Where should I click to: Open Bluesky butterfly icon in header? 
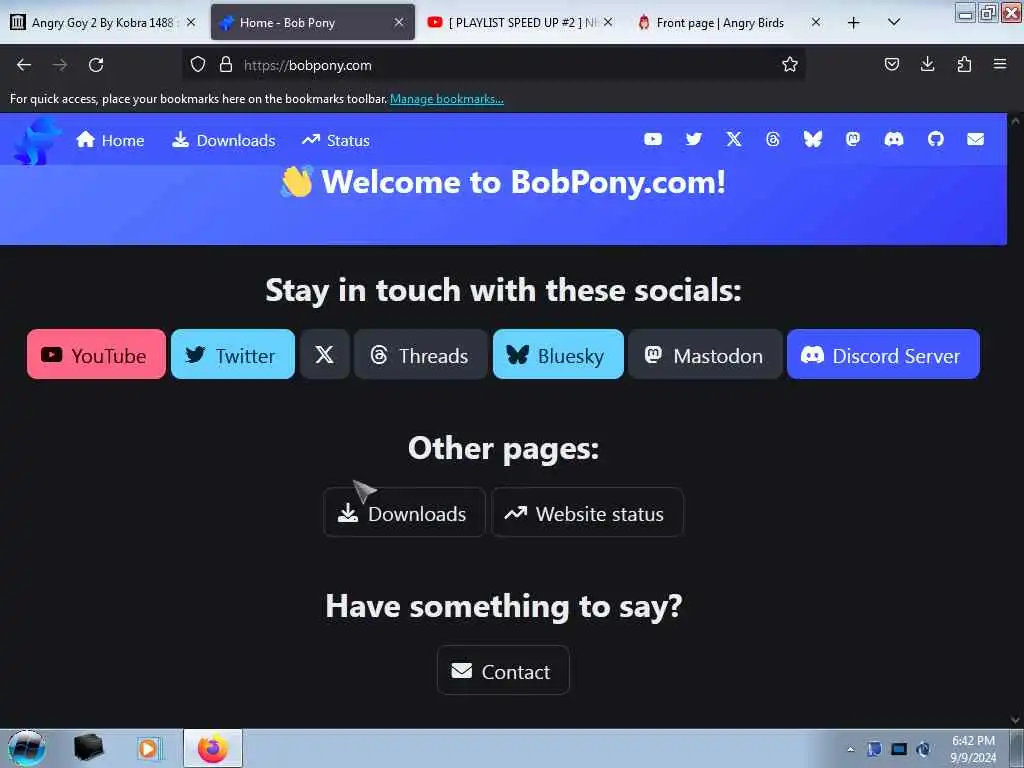point(812,139)
